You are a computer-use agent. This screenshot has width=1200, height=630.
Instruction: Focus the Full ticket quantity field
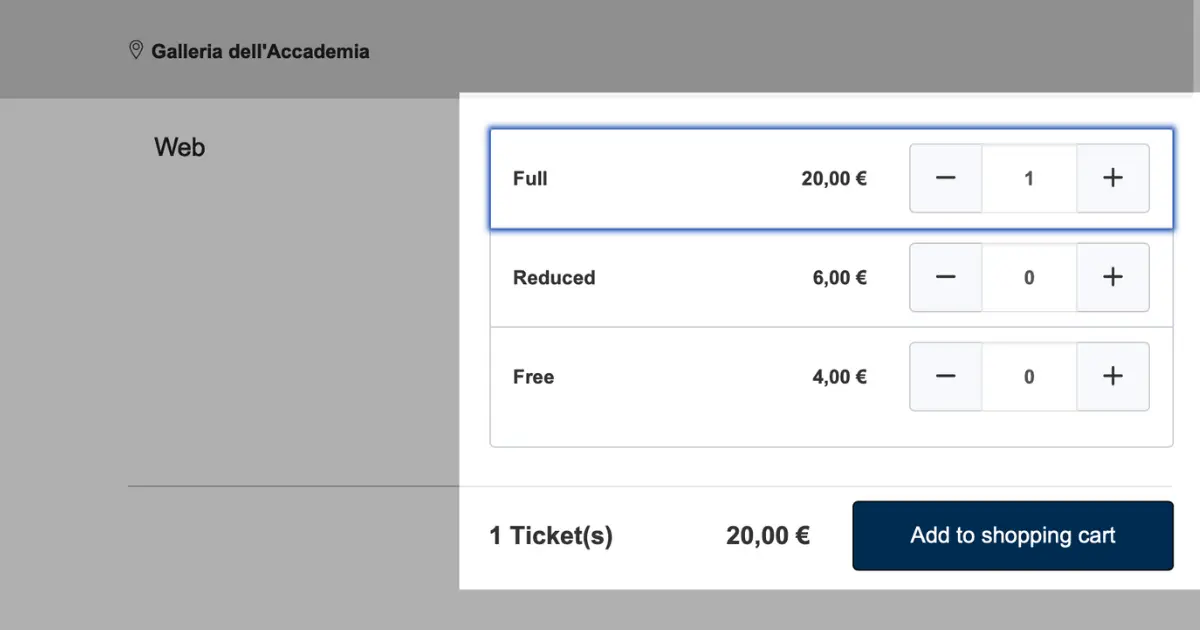coord(1029,179)
